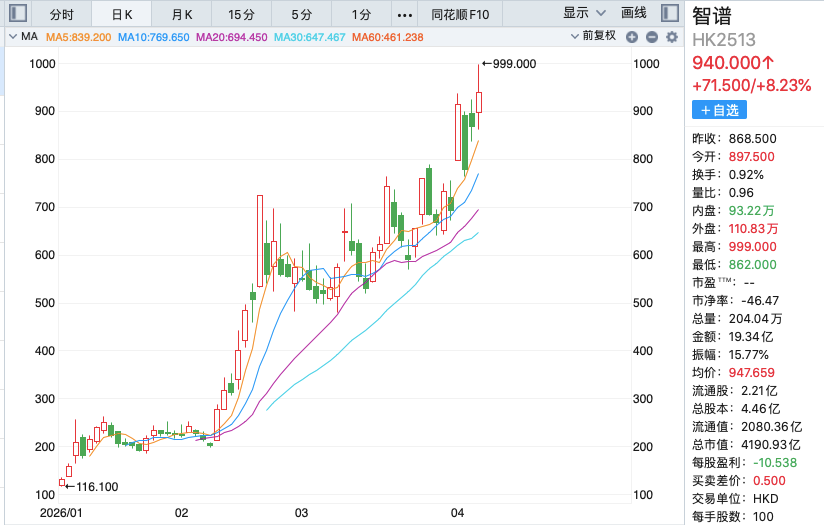
Task: Expand MA indicator dropdown
Action: point(23,36)
